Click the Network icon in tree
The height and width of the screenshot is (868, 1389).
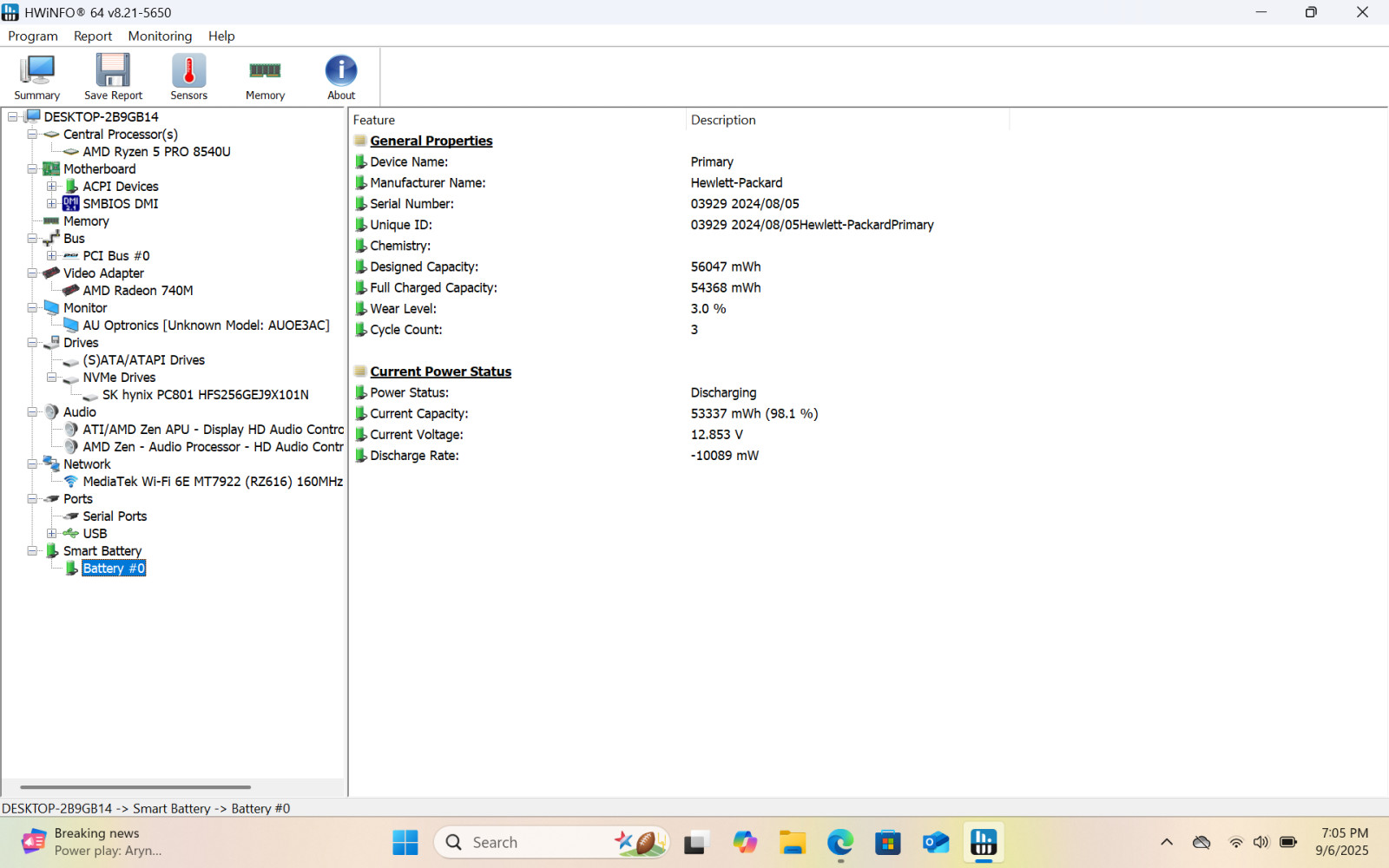click(52, 464)
